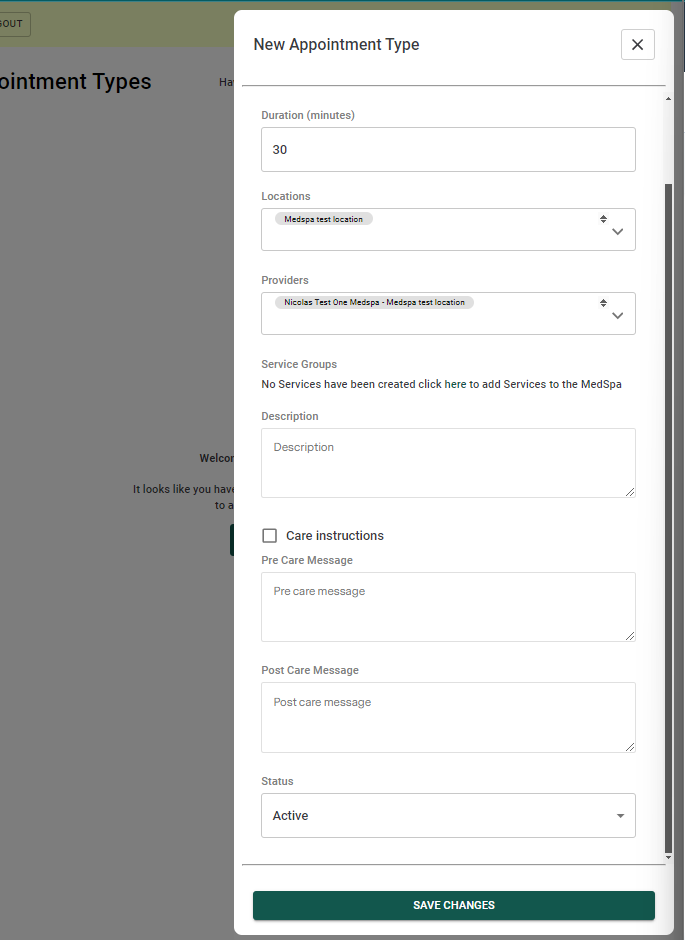Click the Post Care Message text area
This screenshot has width=685, height=940.
448,717
